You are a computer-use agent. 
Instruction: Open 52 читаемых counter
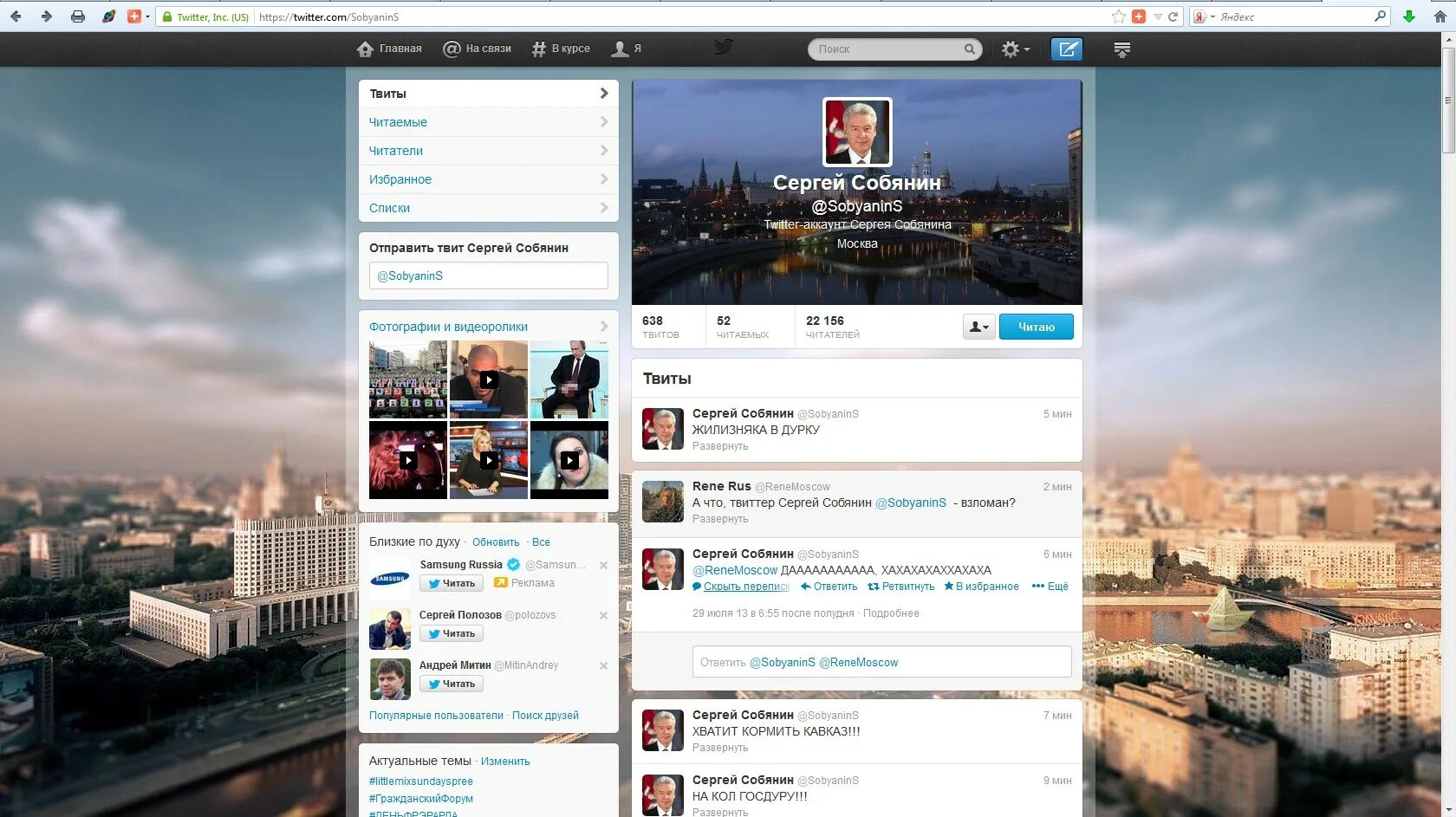(x=743, y=327)
